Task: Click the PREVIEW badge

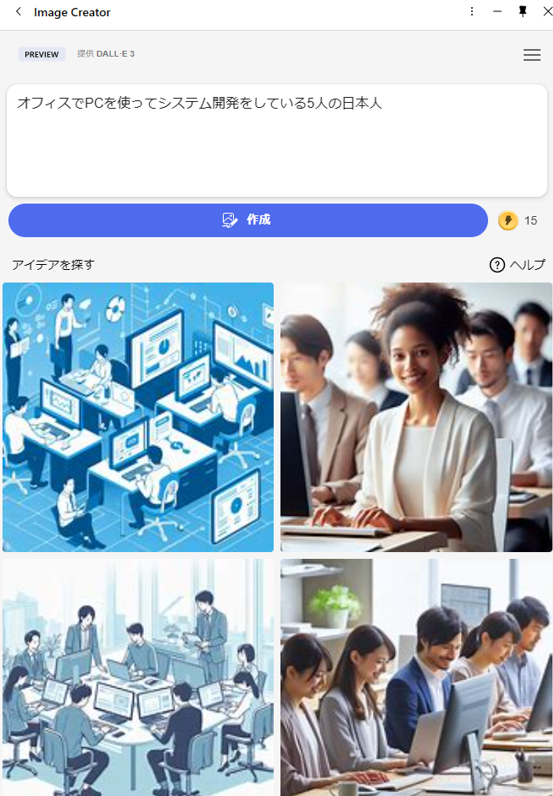Action: click(42, 54)
